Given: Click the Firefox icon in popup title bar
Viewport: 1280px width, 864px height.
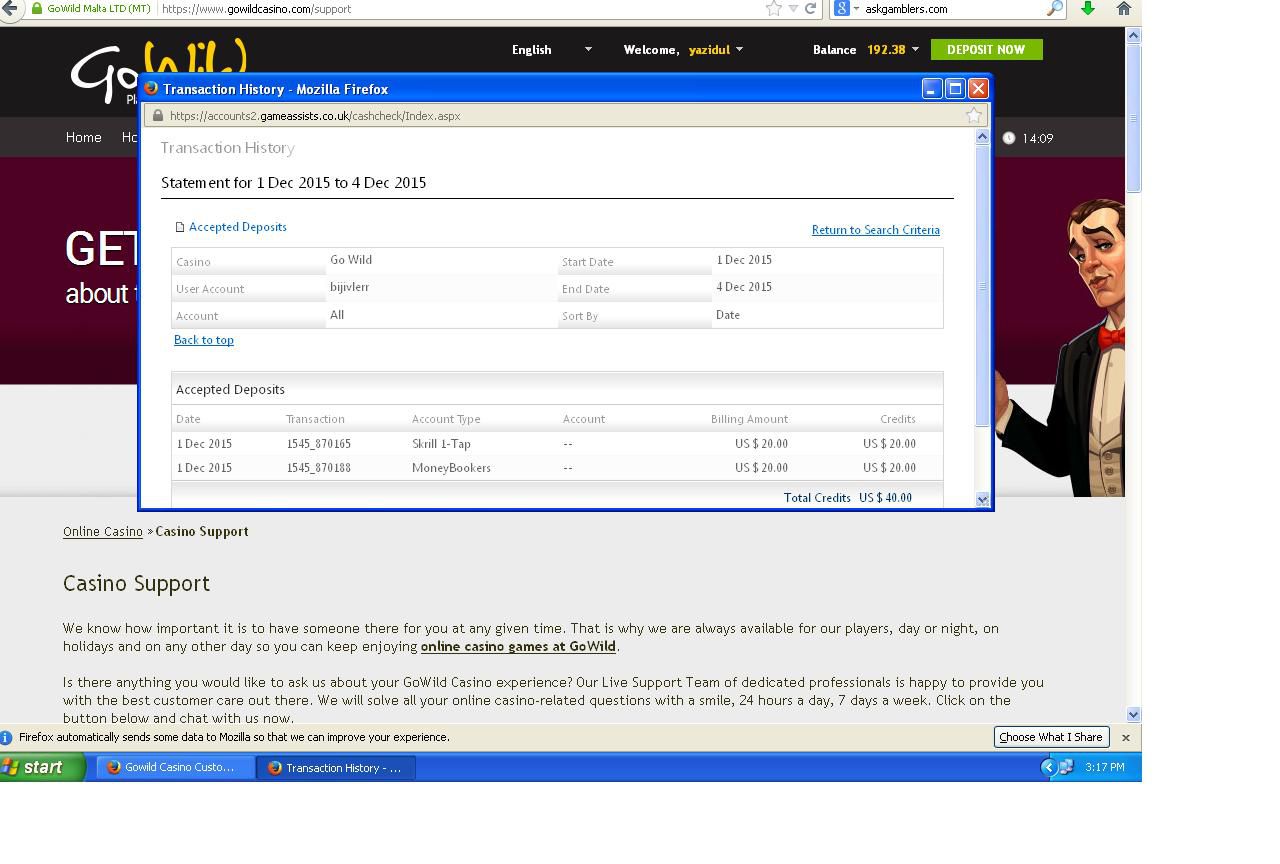Looking at the screenshot, I should 151,88.
